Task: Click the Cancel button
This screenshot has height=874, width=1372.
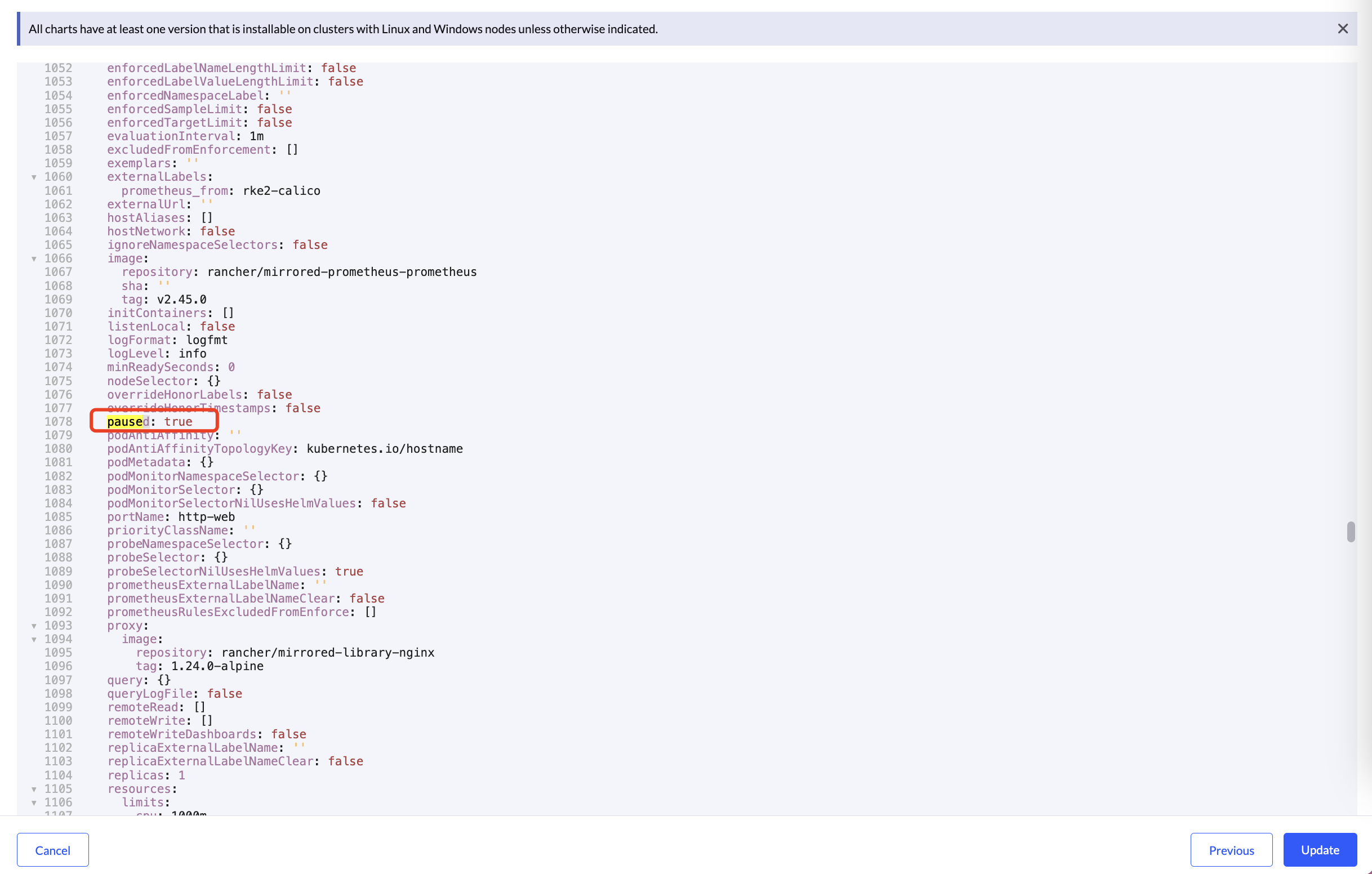Action: [52, 849]
